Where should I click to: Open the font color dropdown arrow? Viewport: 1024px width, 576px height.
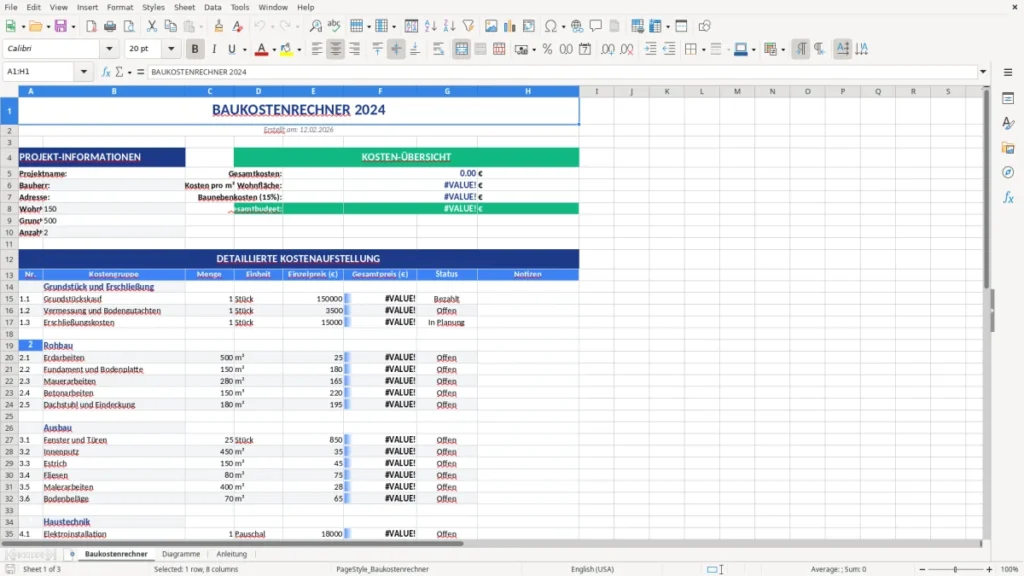pos(274,50)
